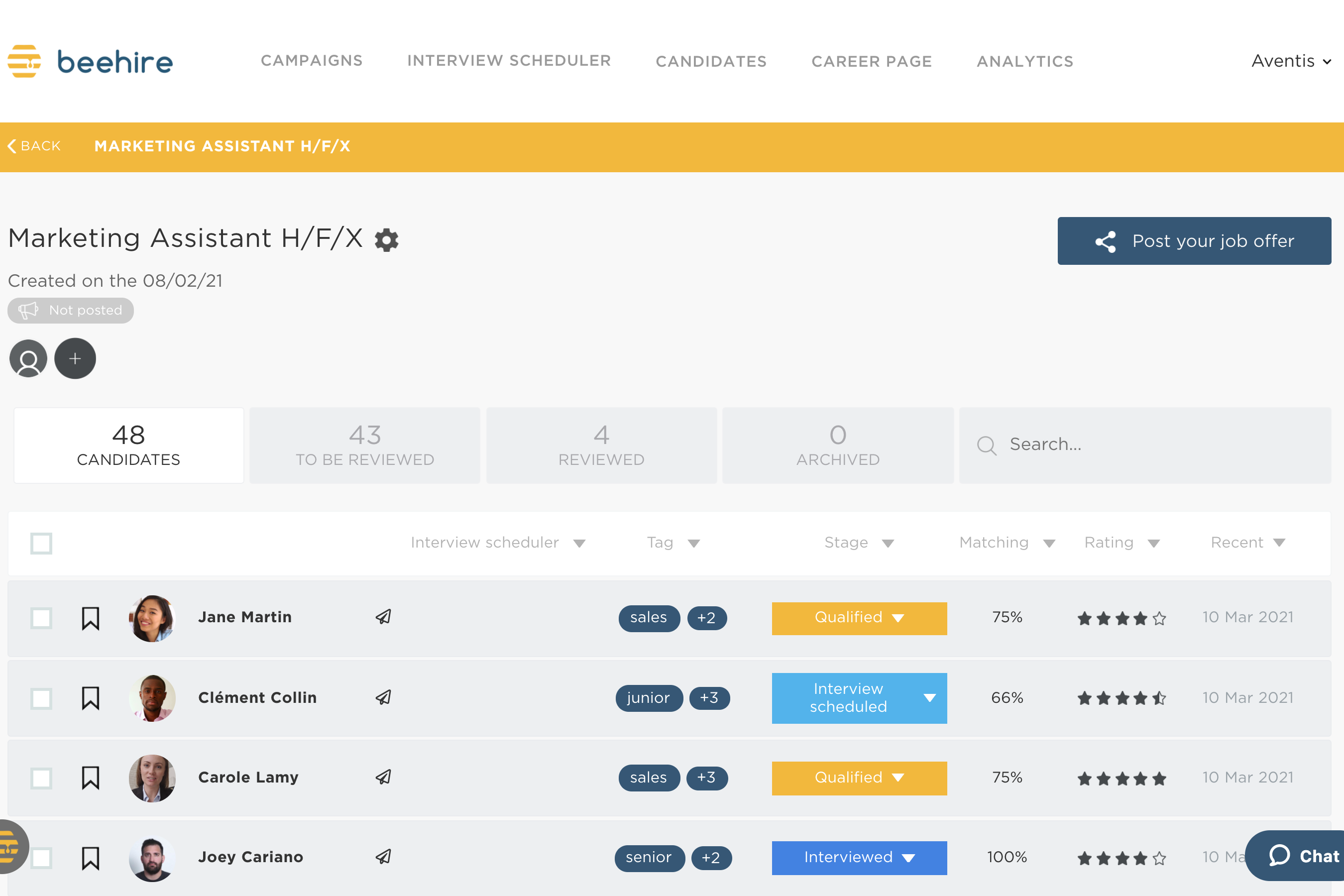1344x896 pixels.
Task: Click the beehire logo
Action: 90,61
